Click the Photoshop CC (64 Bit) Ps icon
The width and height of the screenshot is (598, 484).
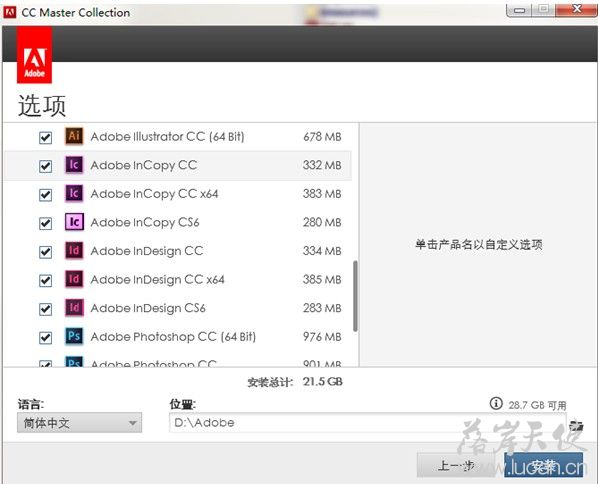[74, 336]
